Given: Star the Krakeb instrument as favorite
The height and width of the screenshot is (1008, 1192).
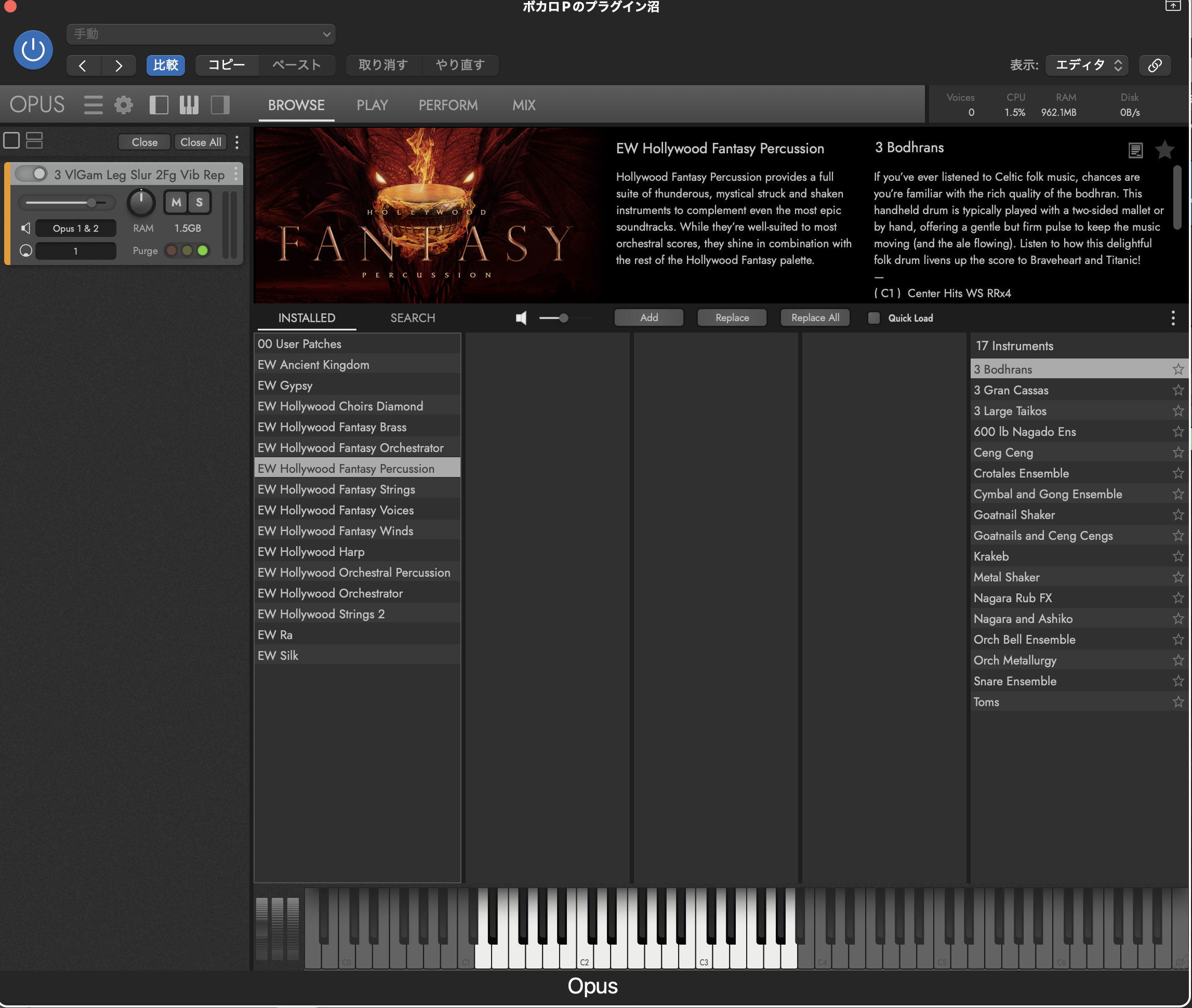Looking at the screenshot, I should coord(1178,556).
